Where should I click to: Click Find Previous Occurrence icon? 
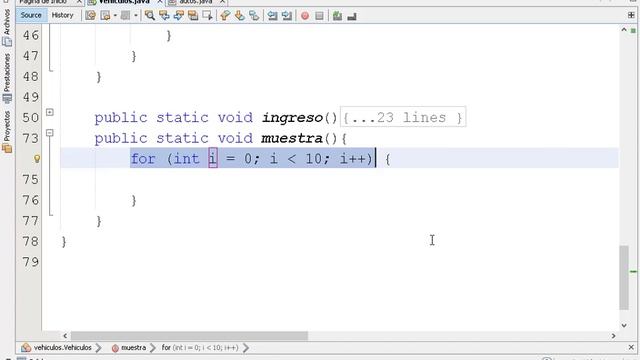[x=164, y=16]
